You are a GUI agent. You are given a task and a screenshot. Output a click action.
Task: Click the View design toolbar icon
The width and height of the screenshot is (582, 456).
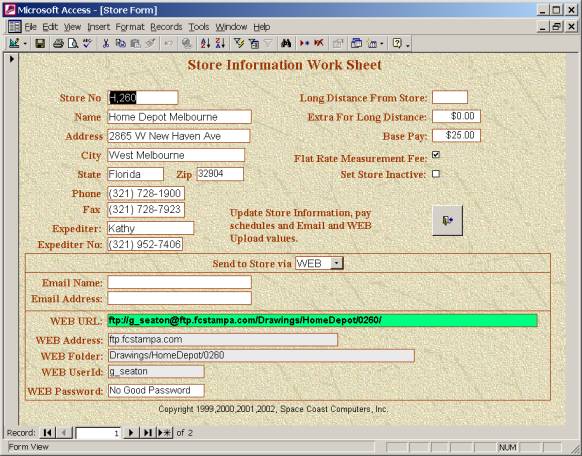pyautogui.click(x=14, y=43)
